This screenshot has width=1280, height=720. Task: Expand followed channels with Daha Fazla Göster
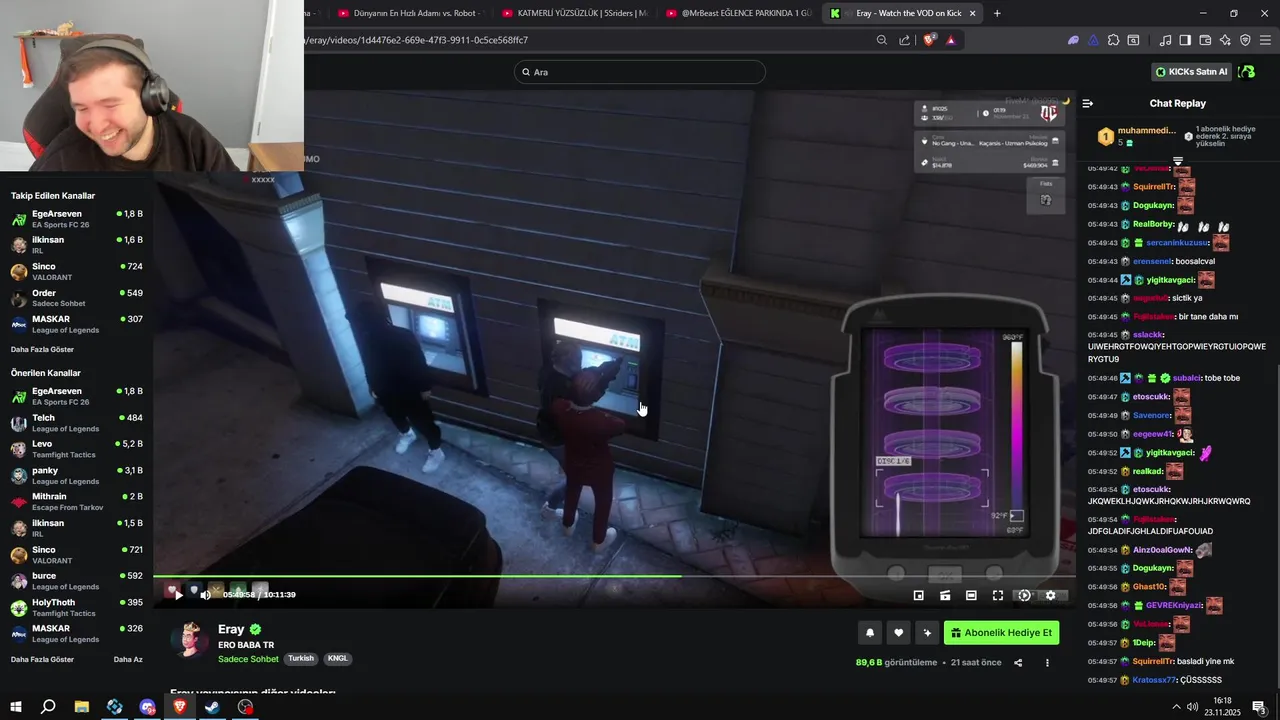(x=42, y=350)
